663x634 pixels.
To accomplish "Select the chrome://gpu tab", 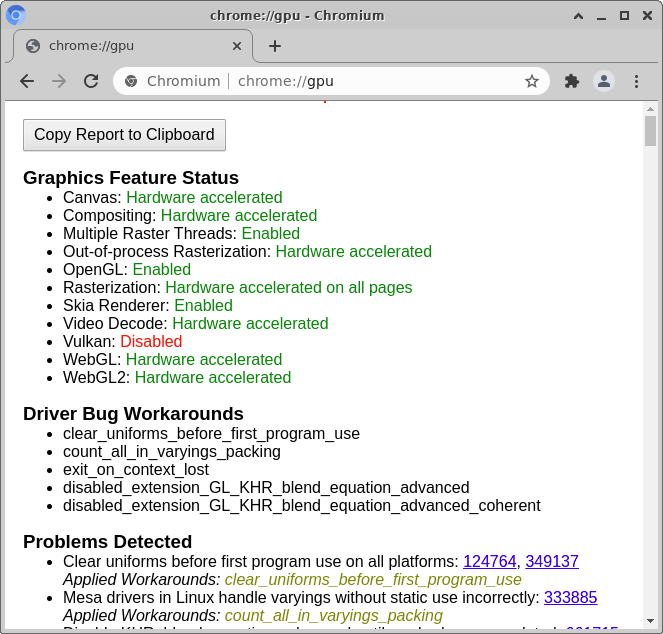I will click(132, 46).
